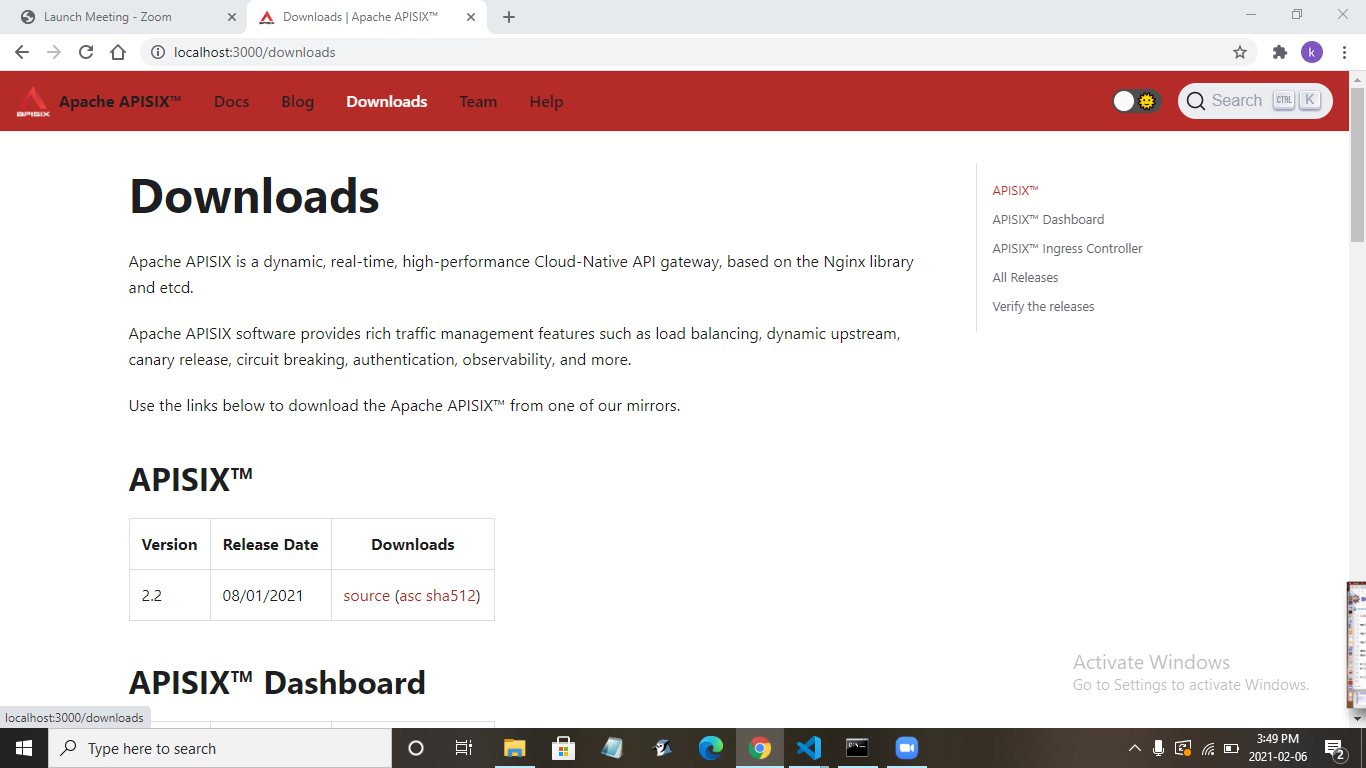Open the Blog navbar item
This screenshot has height=768, width=1366.
[298, 101]
